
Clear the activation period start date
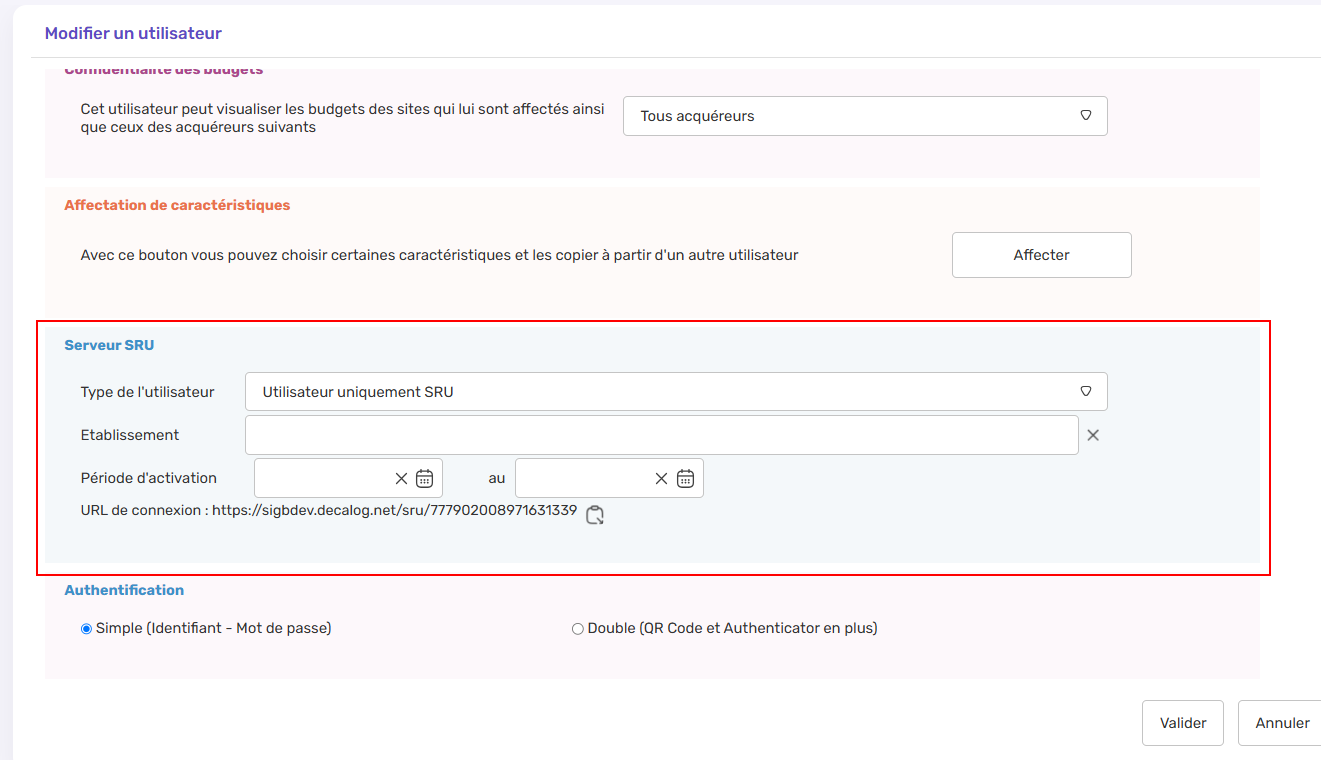point(401,479)
